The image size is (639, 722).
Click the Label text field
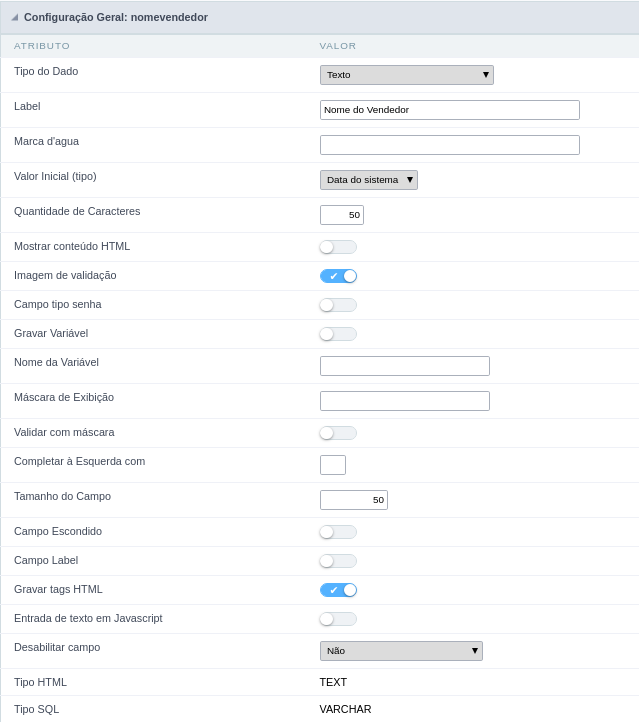coord(449,110)
